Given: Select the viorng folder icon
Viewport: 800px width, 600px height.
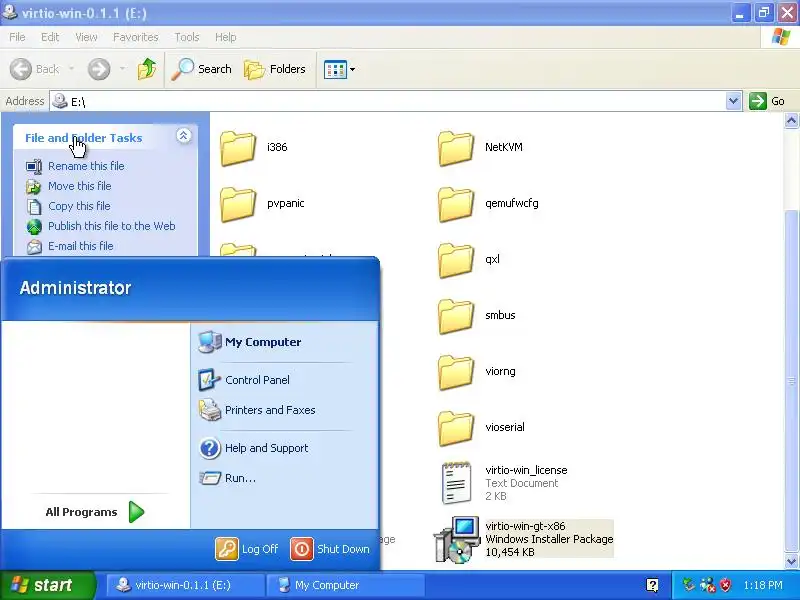Looking at the screenshot, I should (456, 372).
